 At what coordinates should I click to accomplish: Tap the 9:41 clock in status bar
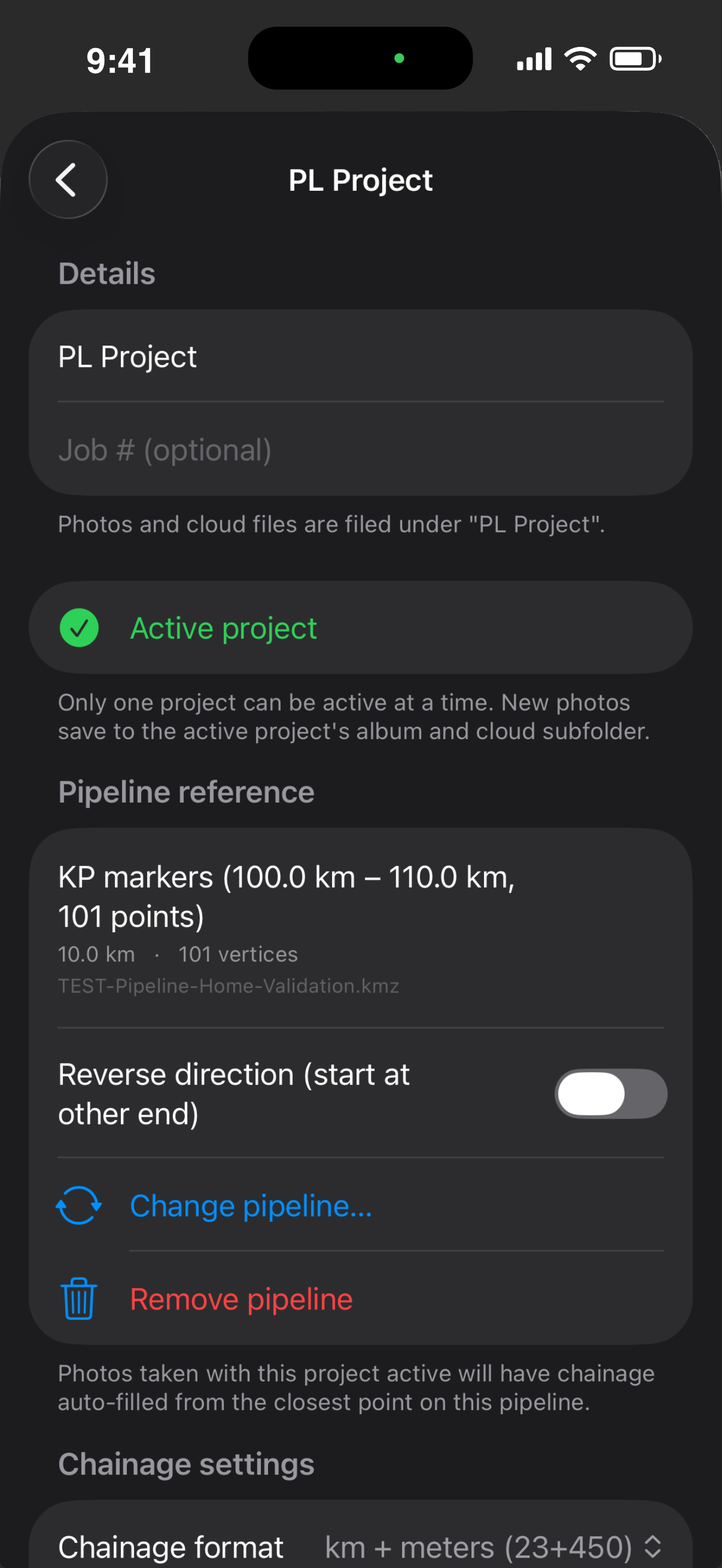tap(120, 61)
